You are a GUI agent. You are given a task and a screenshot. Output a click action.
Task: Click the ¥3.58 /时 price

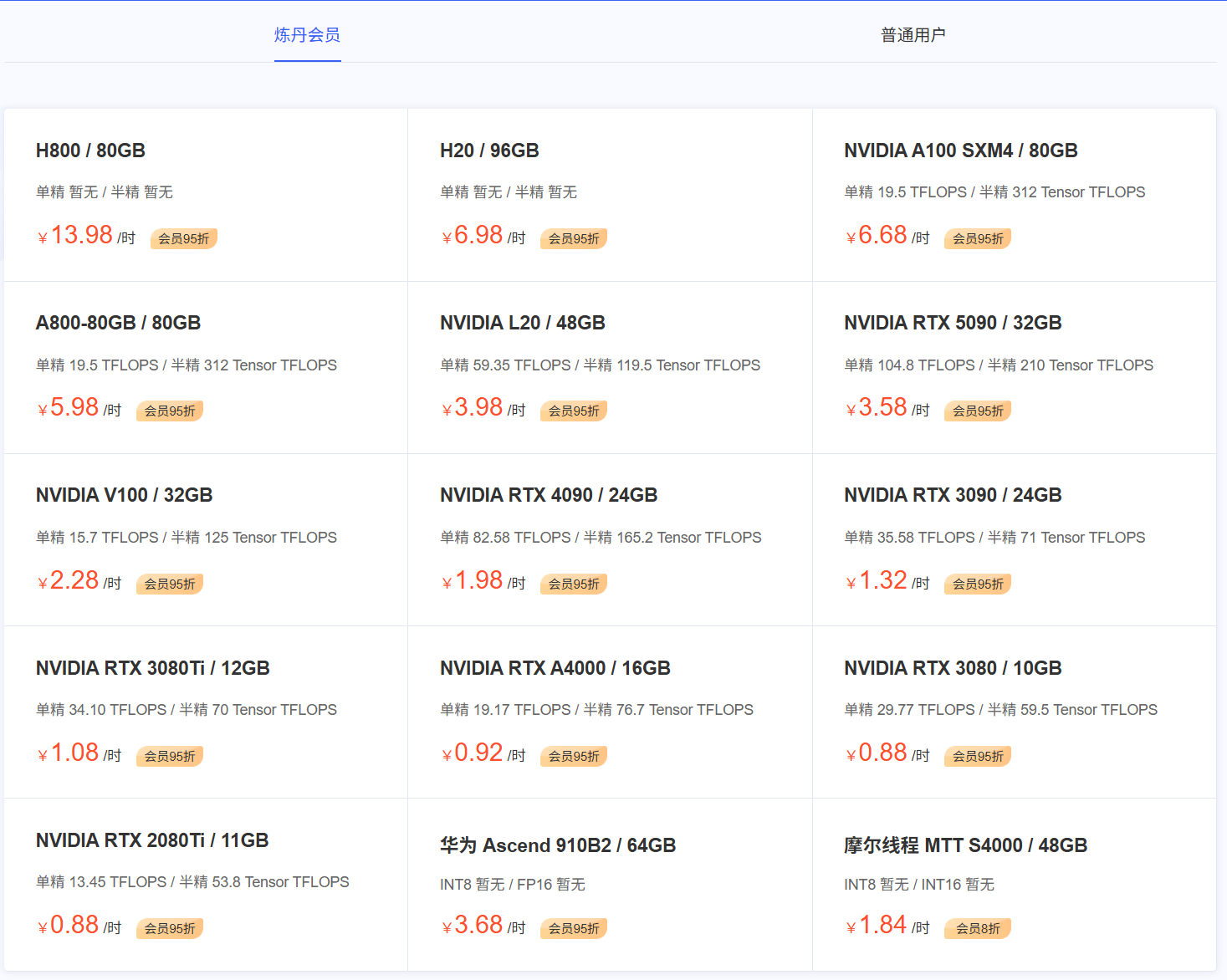coord(887,407)
